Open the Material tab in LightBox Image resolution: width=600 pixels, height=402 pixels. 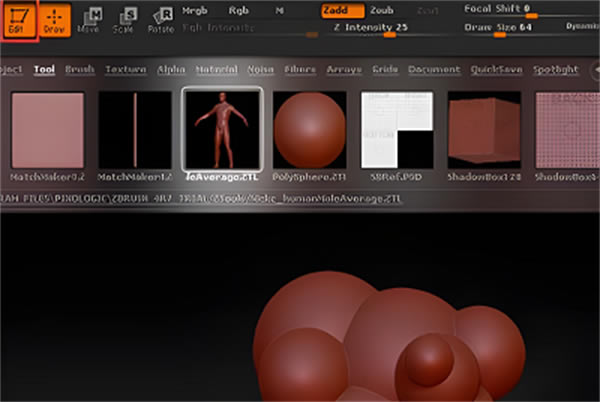coord(217,70)
